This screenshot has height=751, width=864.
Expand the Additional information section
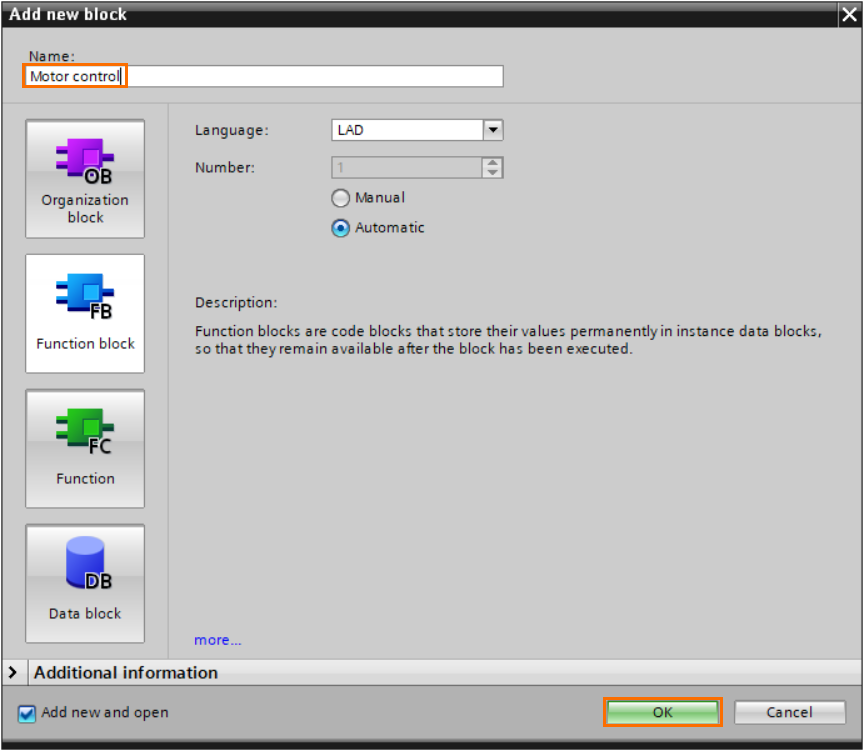tap(14, 673)
